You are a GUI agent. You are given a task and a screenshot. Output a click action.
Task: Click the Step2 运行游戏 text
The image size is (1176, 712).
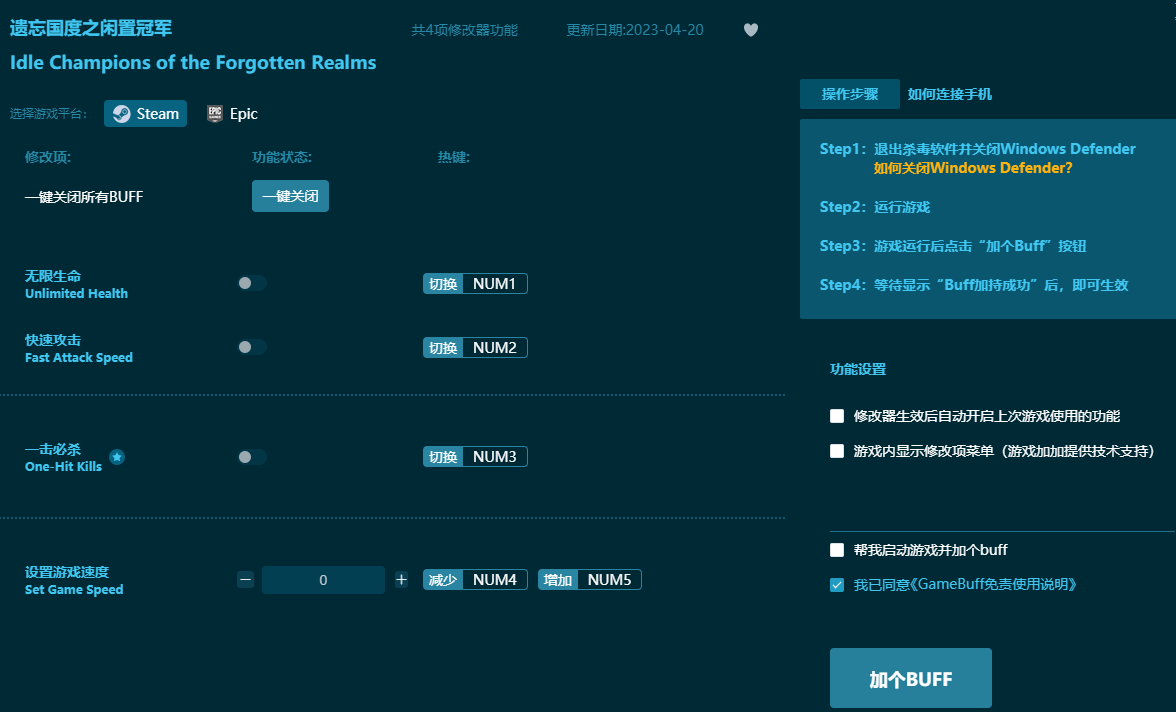tap(874, 207)
